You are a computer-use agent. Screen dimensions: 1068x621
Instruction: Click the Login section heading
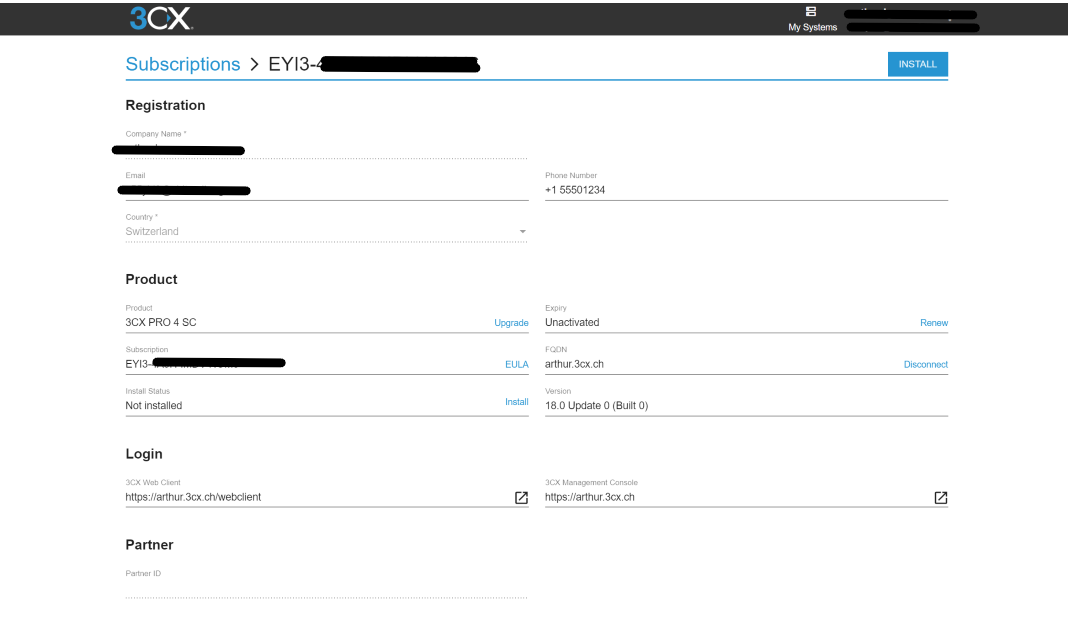(x=144, y=453)
